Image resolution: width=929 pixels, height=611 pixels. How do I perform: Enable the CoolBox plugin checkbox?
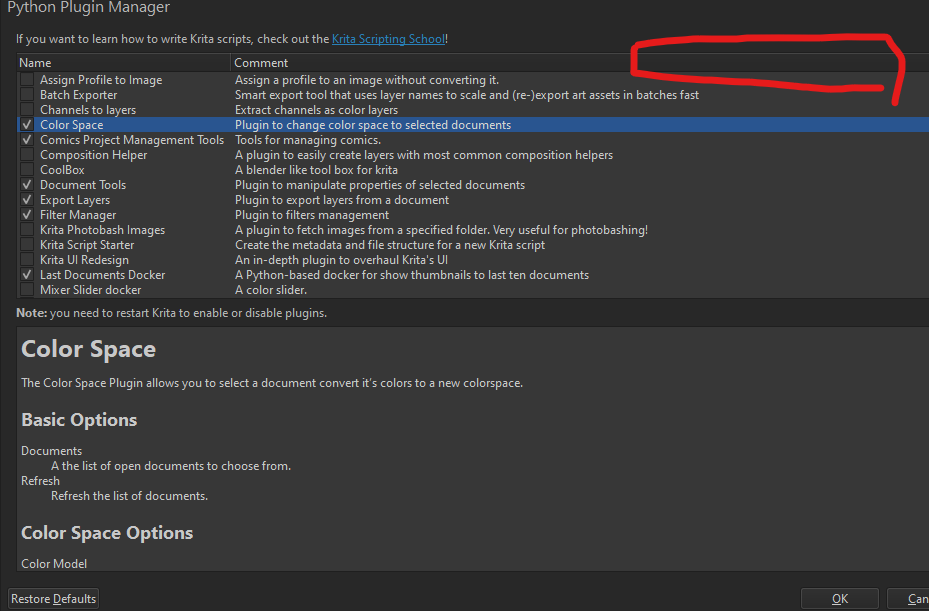27,170
